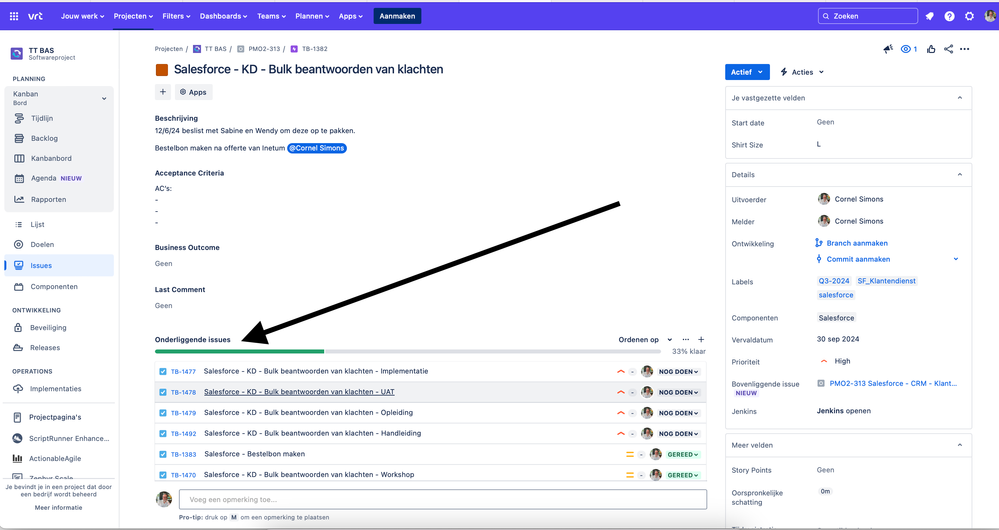
Task: Open Implementaties in the sidebar
Action: coord(56,389)
